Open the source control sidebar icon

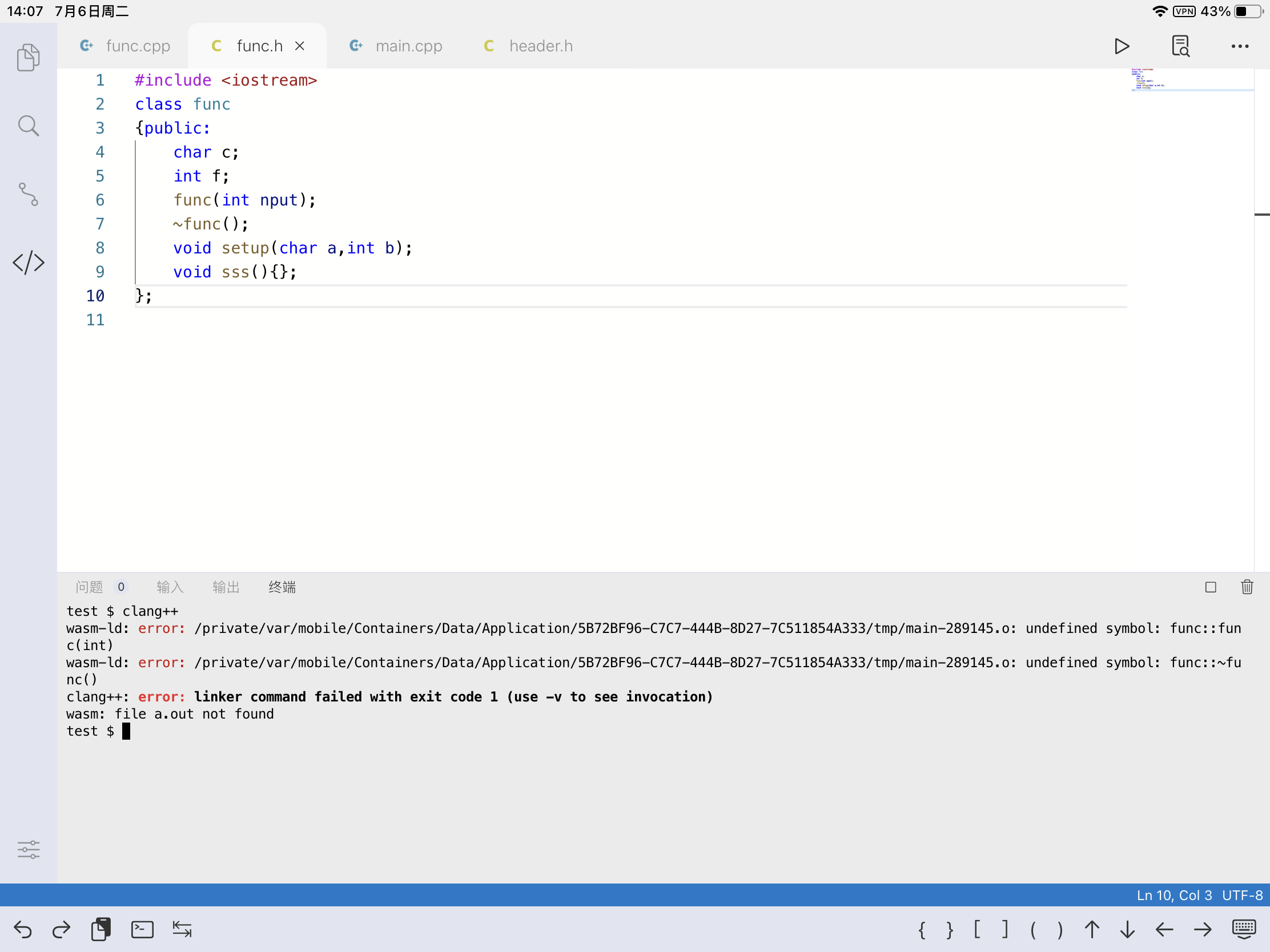28,194
